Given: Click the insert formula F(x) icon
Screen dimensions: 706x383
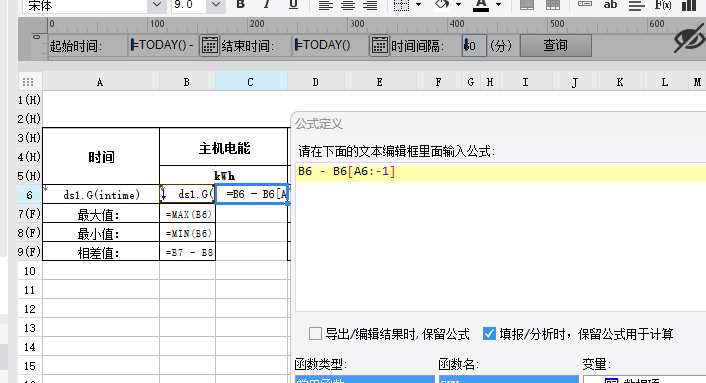Looking at the screenshot, I should [663, 5].
